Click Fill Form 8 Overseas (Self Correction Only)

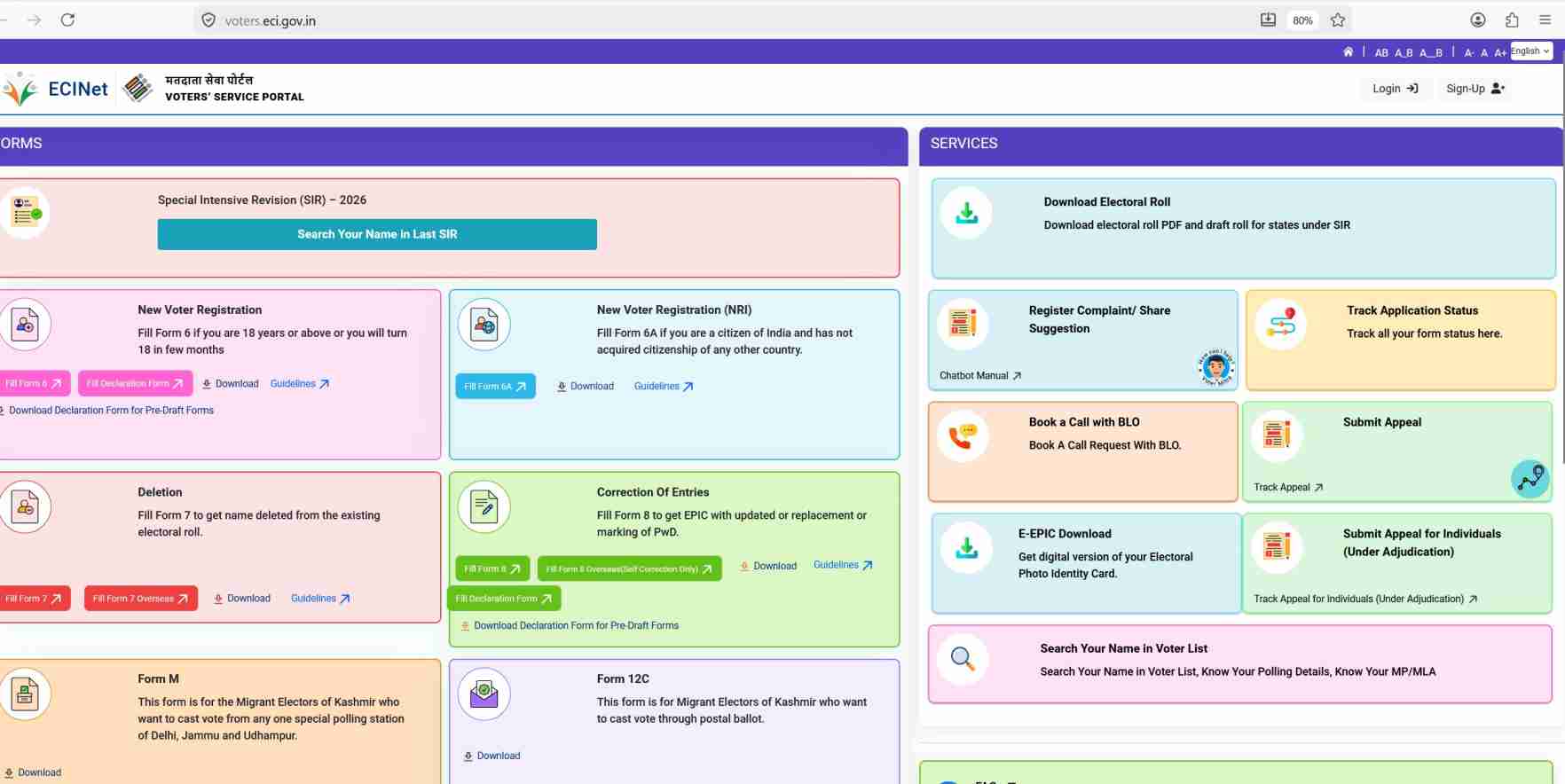pos(629,569)
